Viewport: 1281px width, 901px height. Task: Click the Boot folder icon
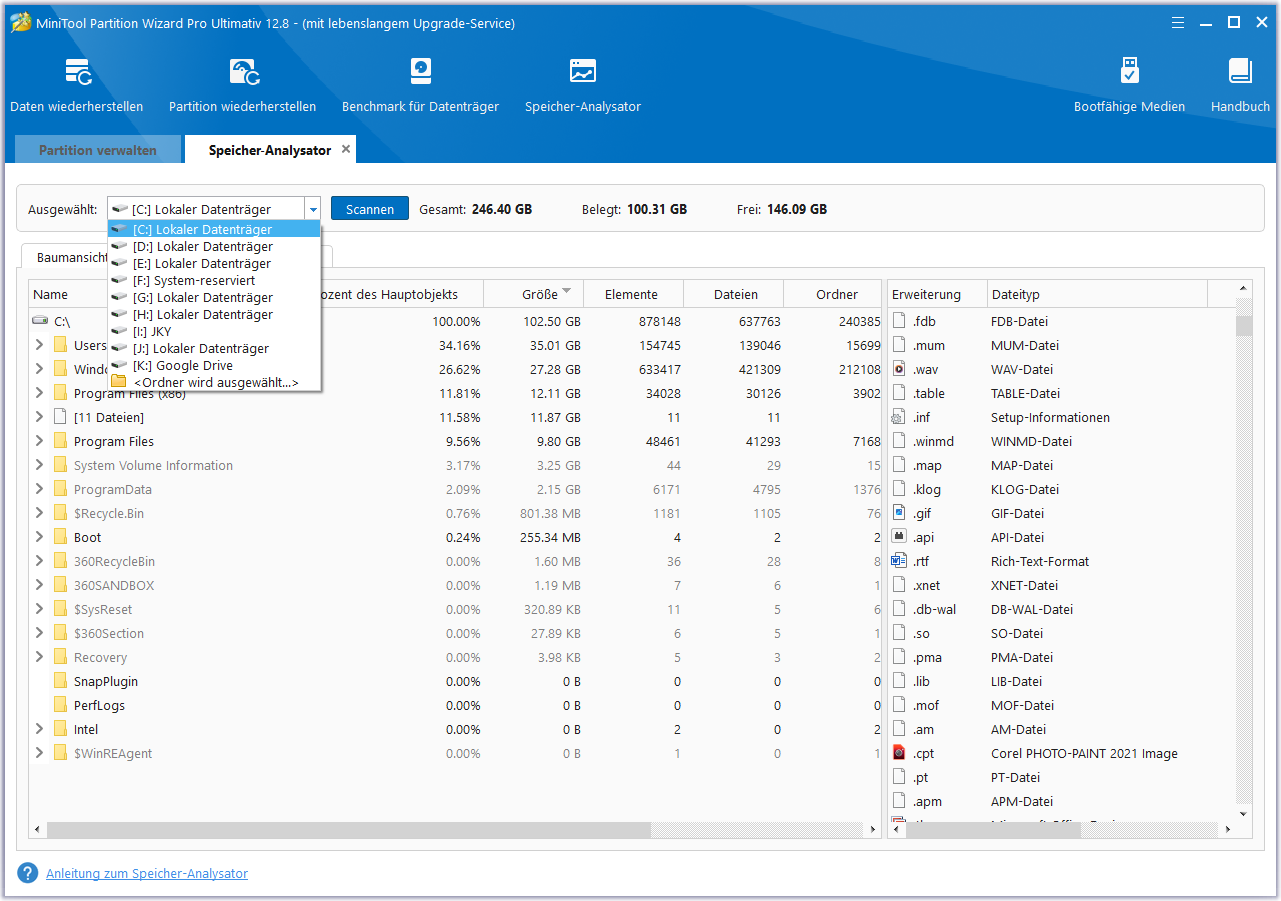click(x=60, y=537)
